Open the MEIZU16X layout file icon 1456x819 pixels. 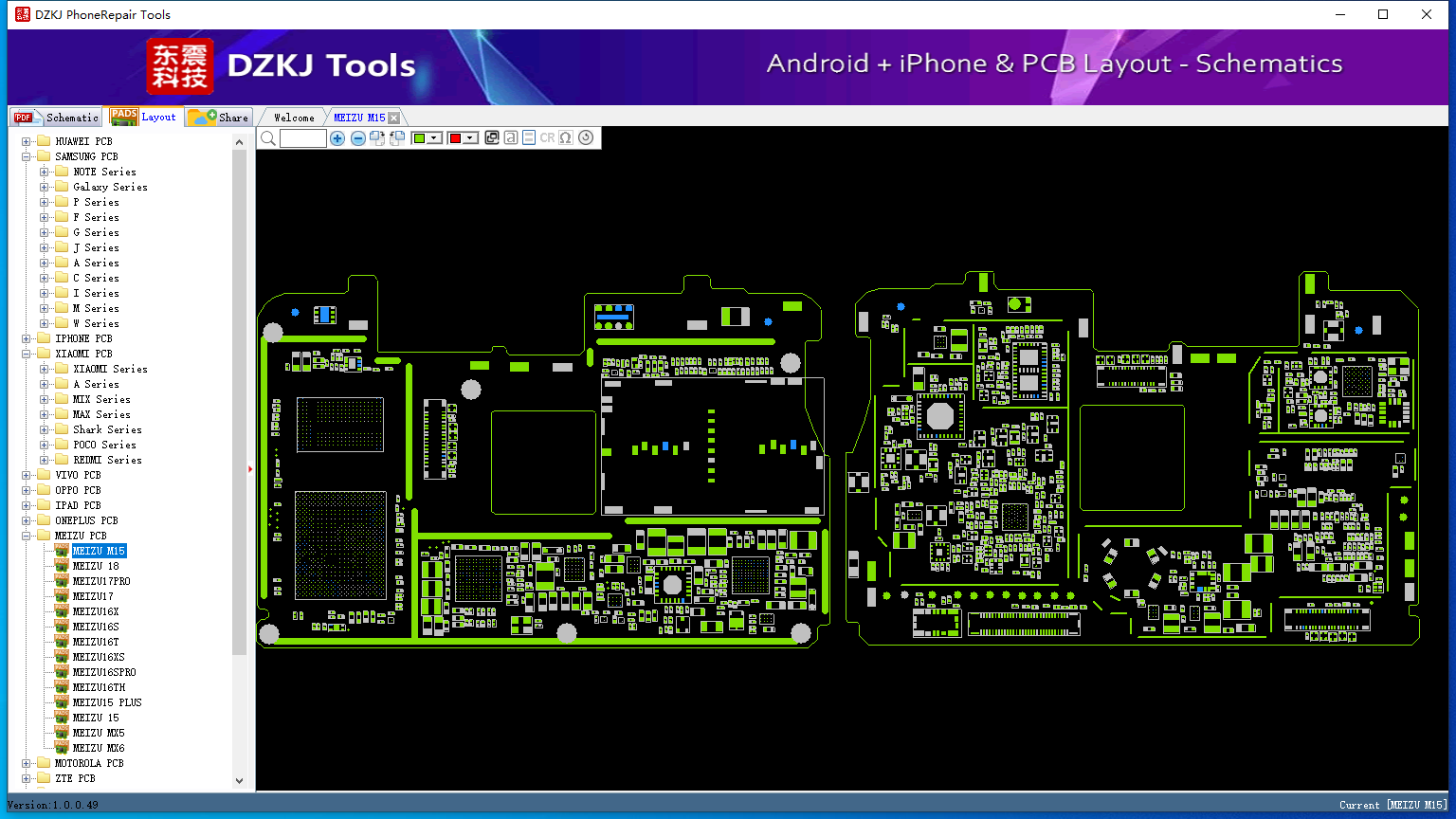(x=62, y=611)
